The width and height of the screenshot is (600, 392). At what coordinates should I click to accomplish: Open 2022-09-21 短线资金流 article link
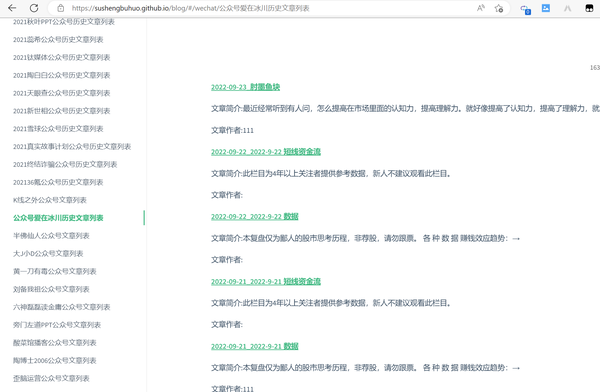(x=266, y=281)
